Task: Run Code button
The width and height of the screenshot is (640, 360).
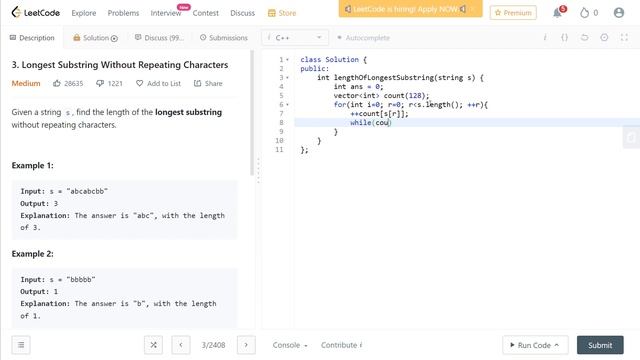Action: click(534, 345)
